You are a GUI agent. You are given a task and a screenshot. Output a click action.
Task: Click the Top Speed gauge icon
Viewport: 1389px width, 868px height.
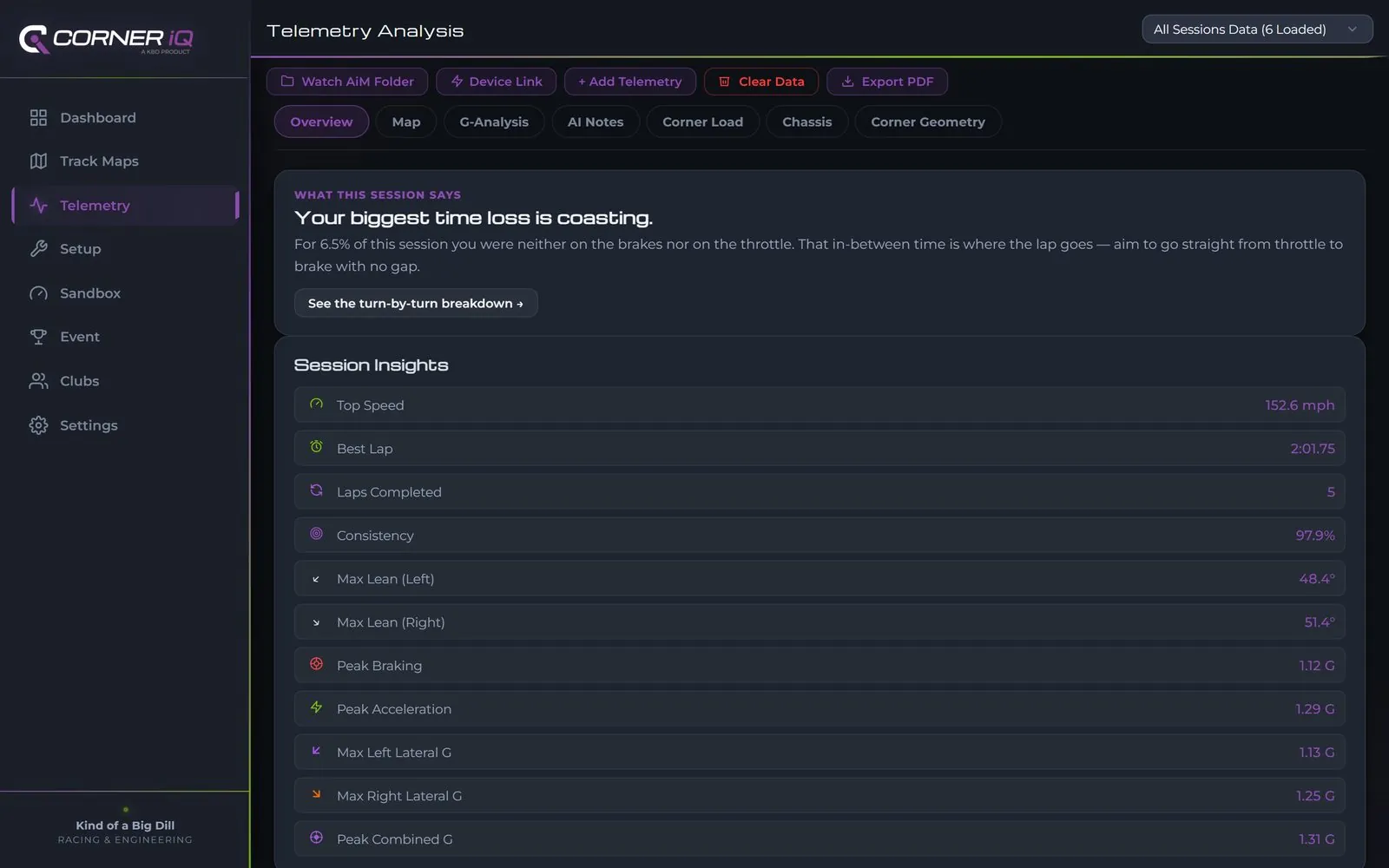[x=316, y=404]
